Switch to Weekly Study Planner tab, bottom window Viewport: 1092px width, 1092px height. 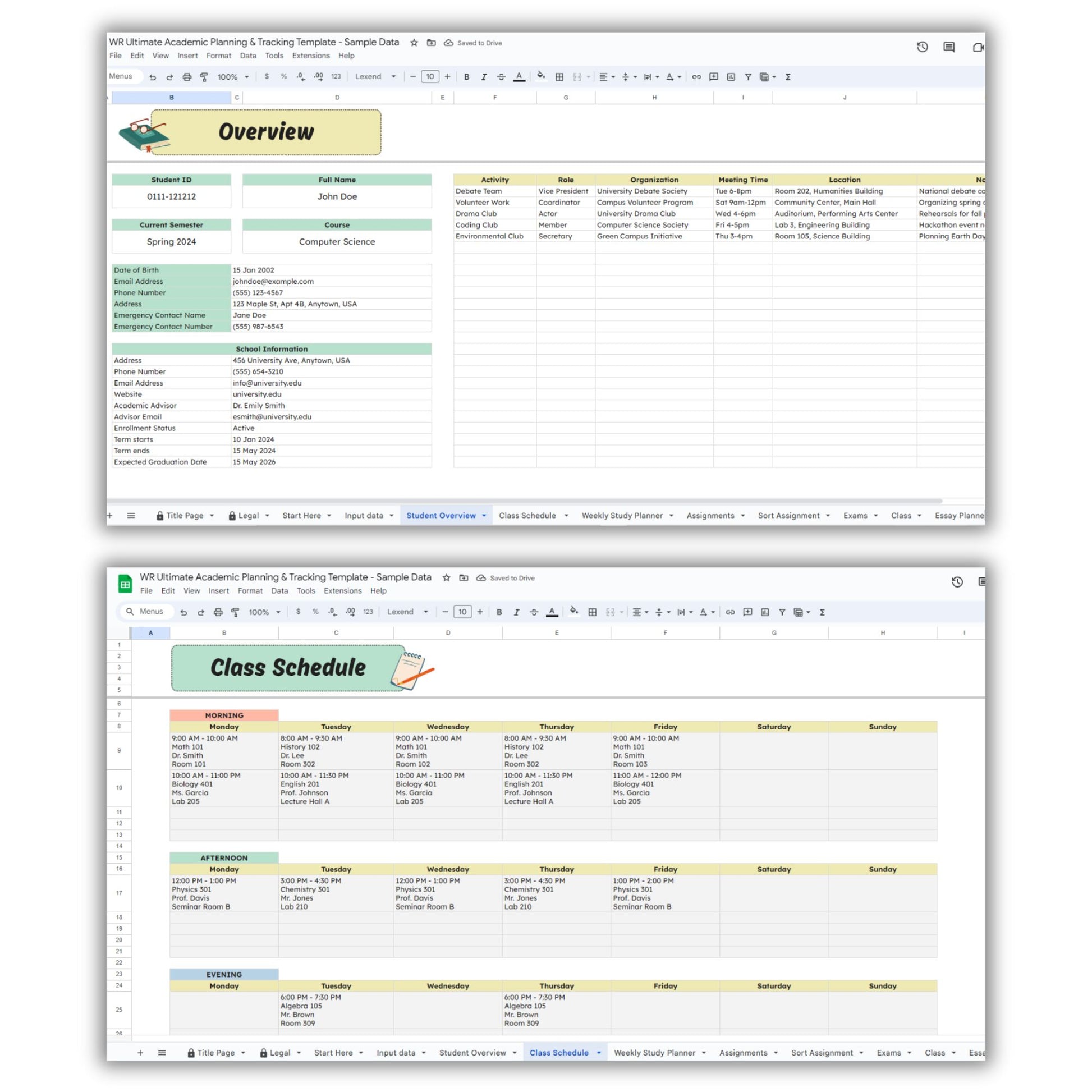pos(654,1052)
